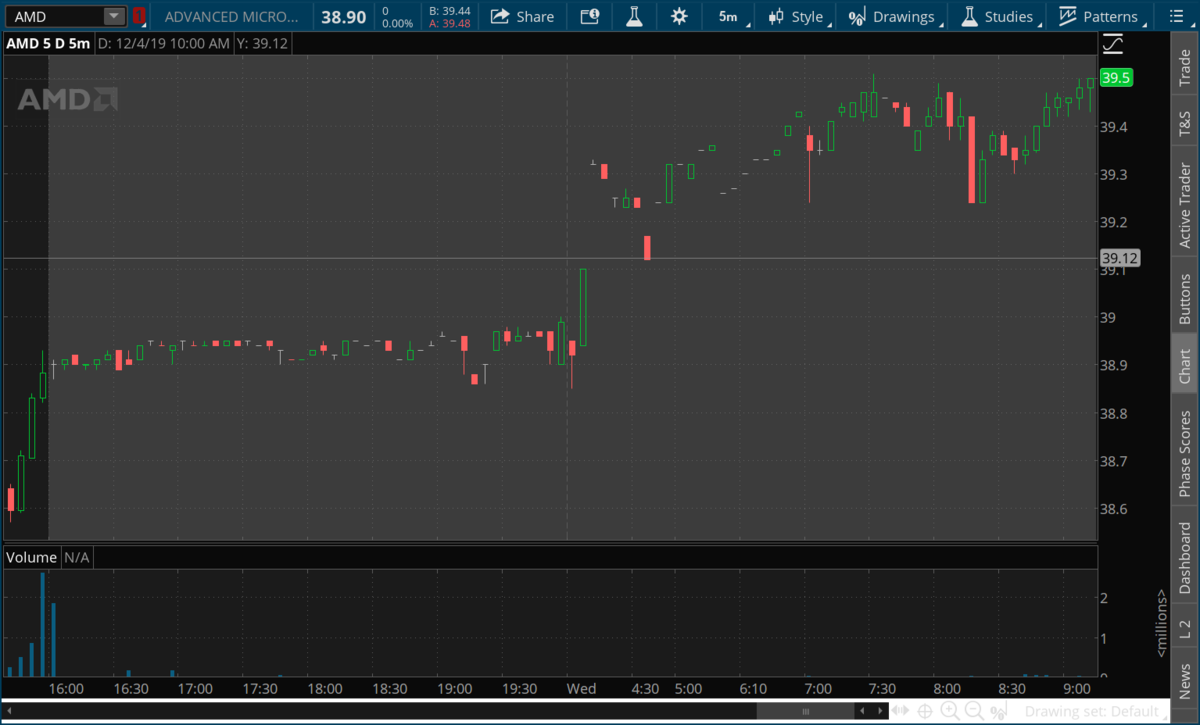Click the green 39.5 last price bubble

click(1115, 78)
